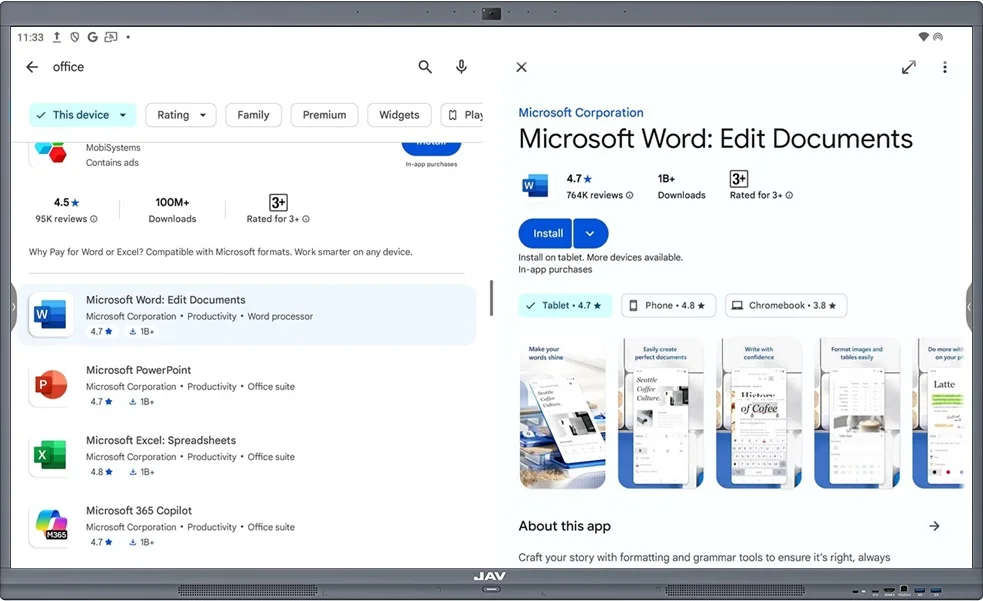This screenshot has width=983, height=601.
Task: Tap the search magnifier icon
Action: [425, 67]
